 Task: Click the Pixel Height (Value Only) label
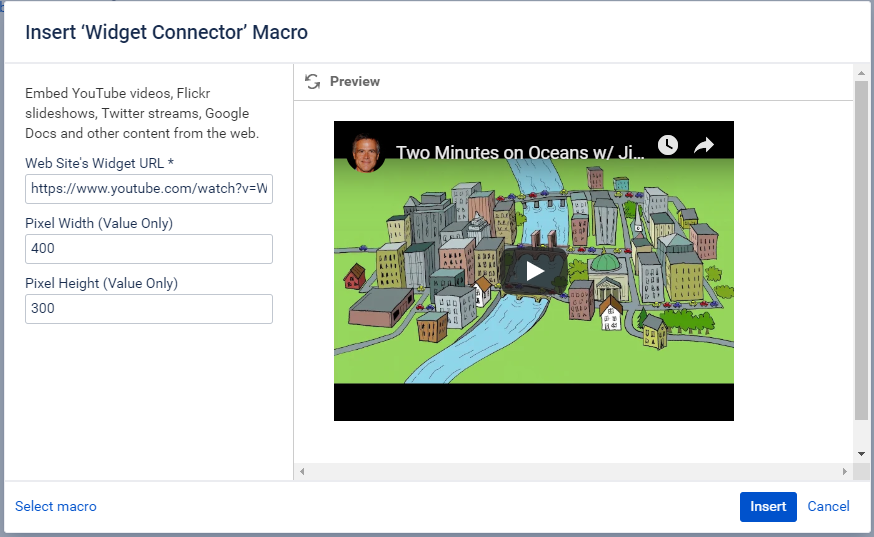[x=101, y=283]
